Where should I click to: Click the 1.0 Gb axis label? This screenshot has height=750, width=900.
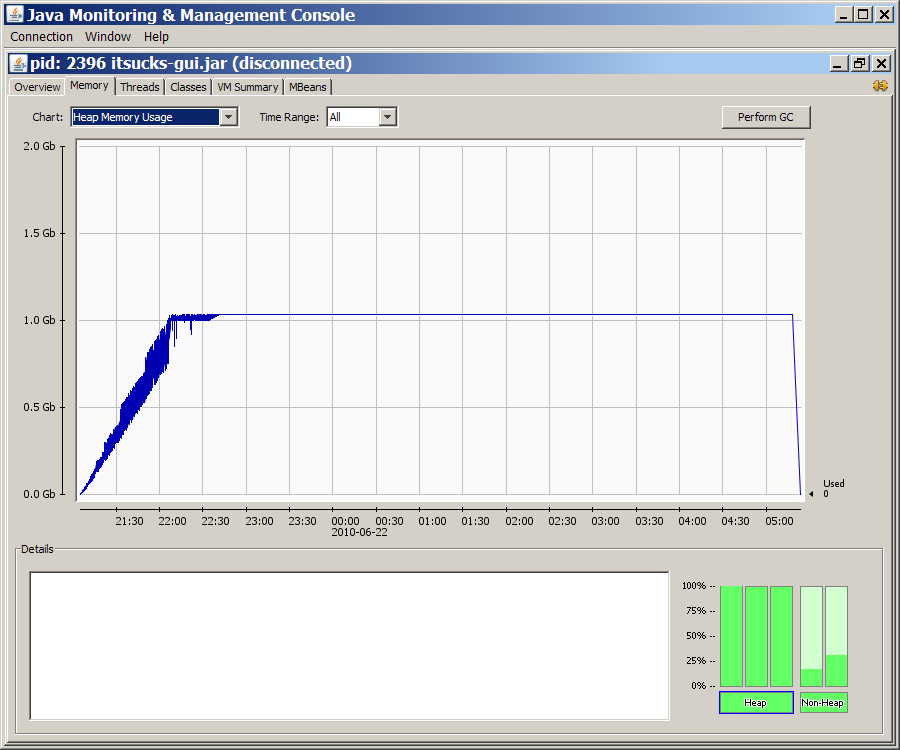pyautogui.click(x=39, y=320)
